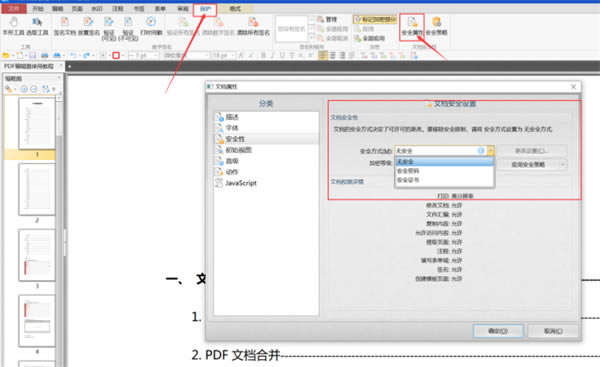Click the new document icon in quick toolbar

(x=20, y=55)
